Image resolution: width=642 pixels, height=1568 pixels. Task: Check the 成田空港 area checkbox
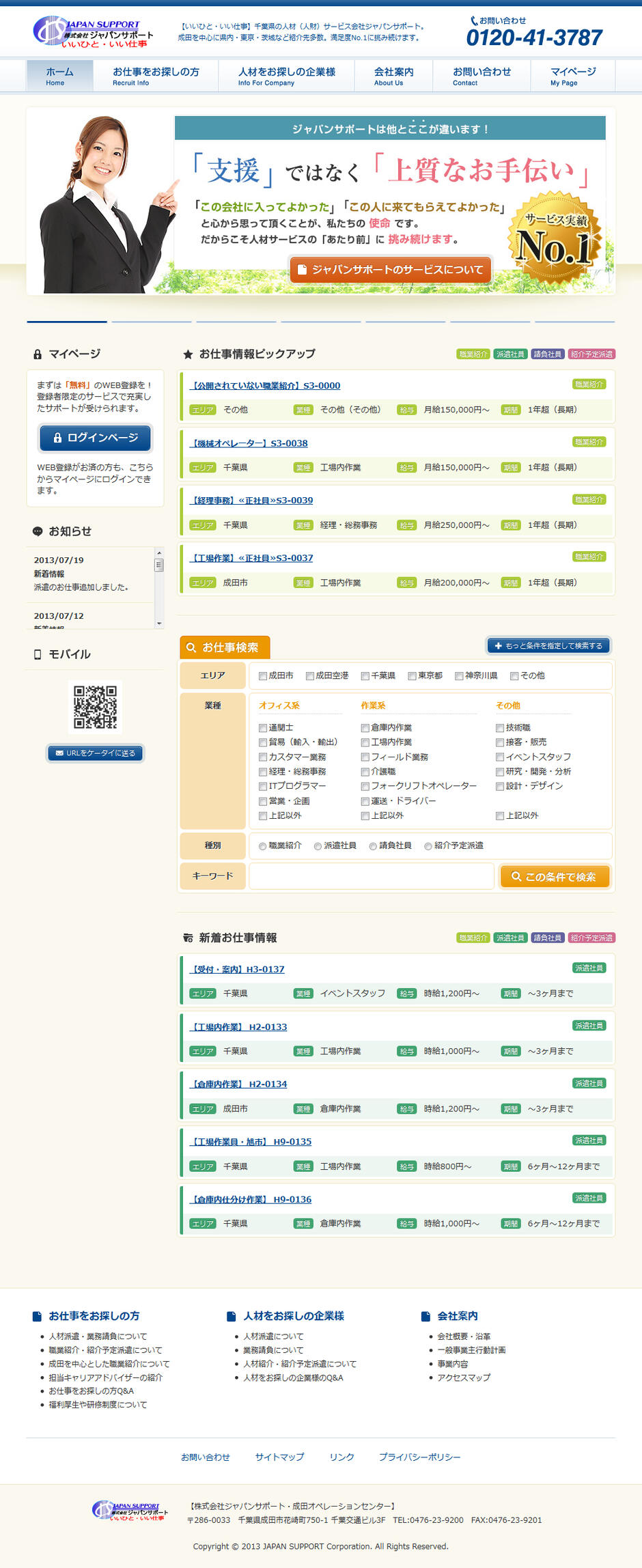point(310,676)
